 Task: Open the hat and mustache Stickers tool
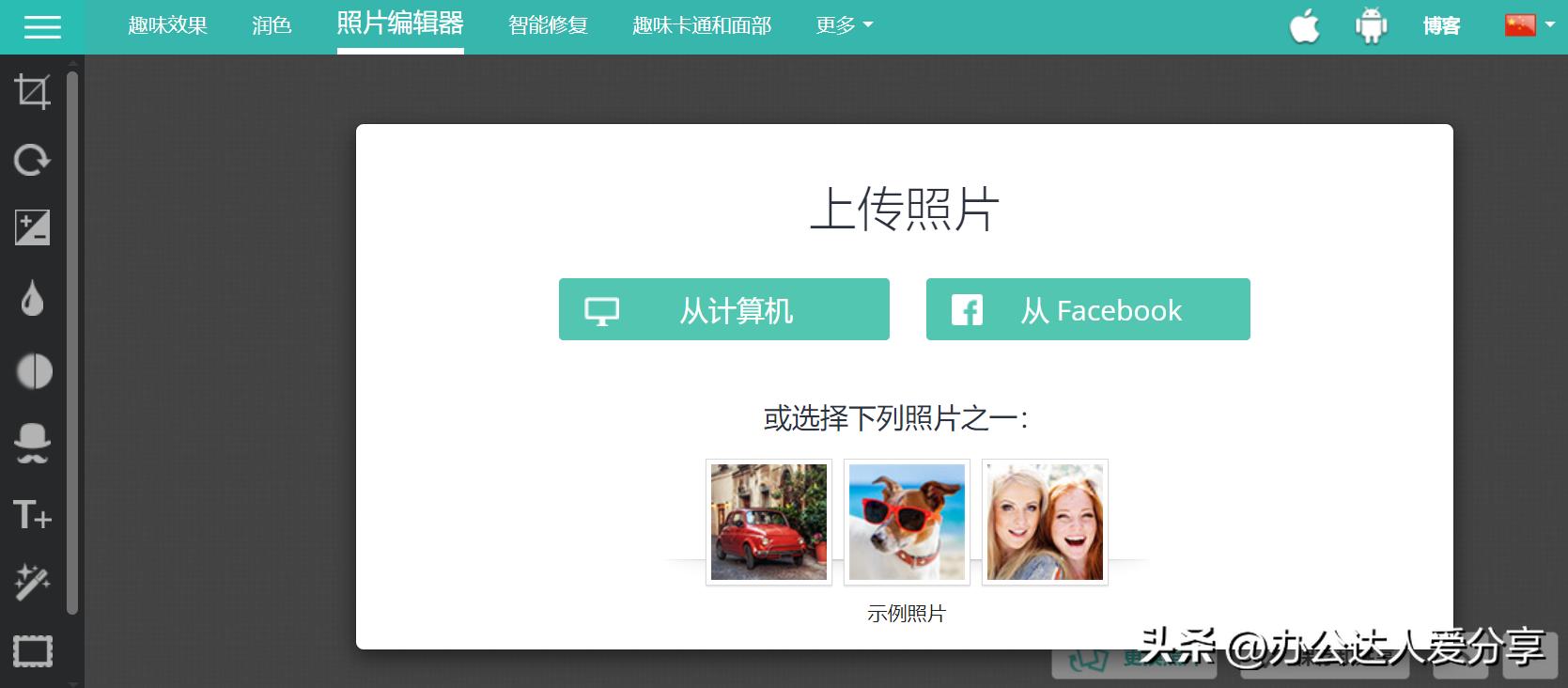point(32,443)
